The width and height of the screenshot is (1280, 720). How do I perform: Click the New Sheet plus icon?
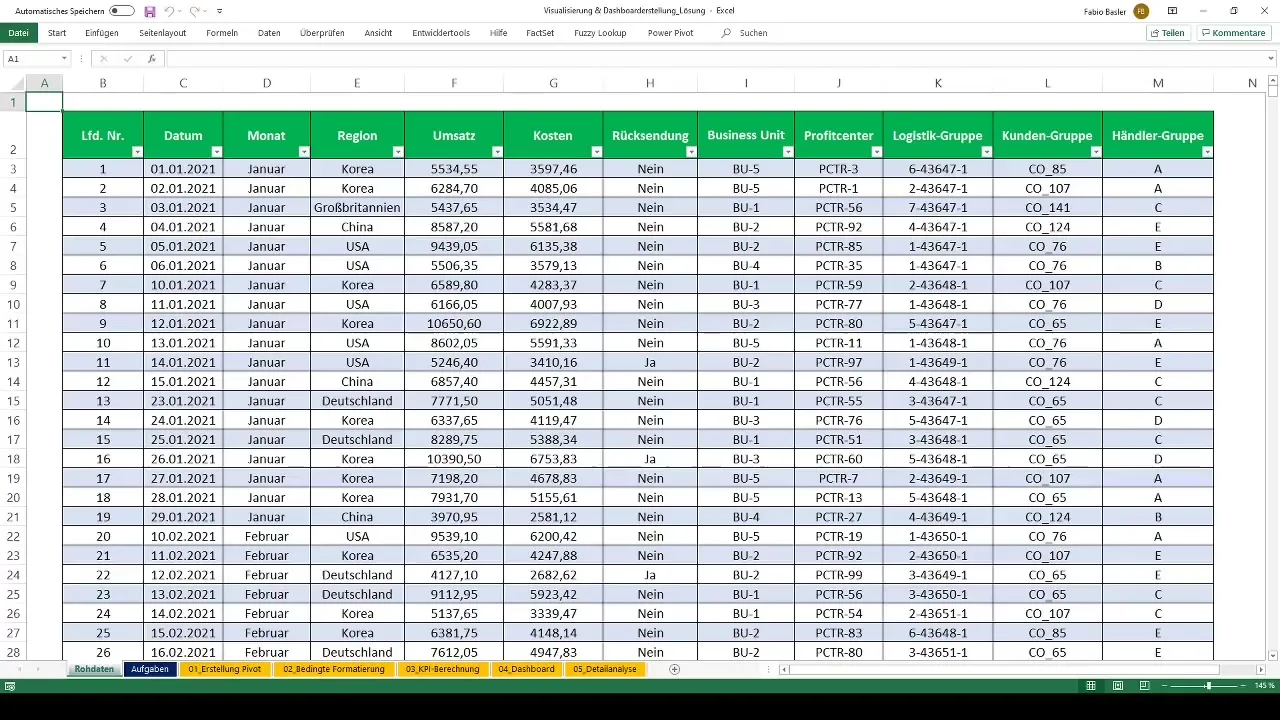pyautogui.click(x=675, y=669)
